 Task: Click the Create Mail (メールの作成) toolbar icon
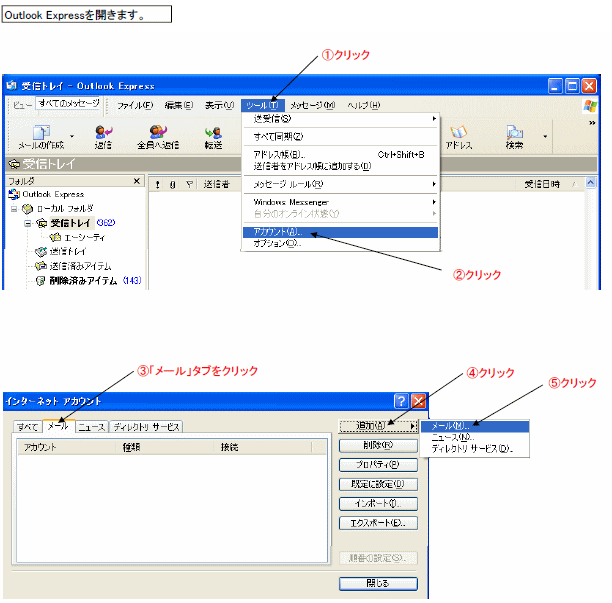[41, 137]
